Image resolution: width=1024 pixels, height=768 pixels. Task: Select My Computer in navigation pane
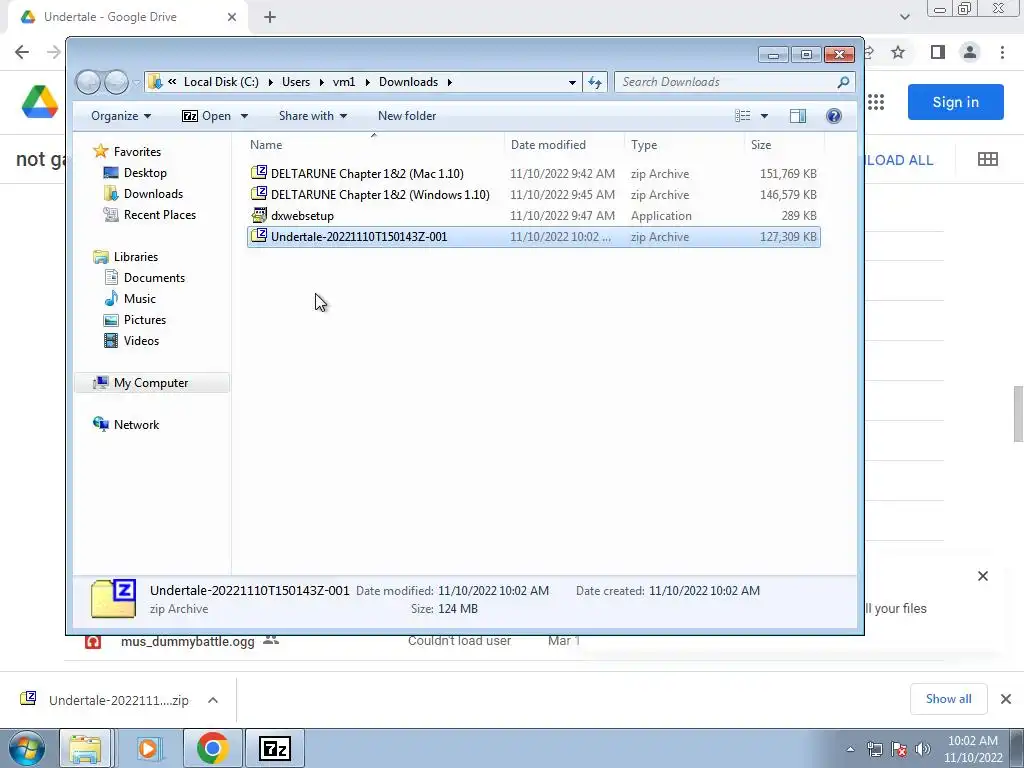(x=152, y=383)
